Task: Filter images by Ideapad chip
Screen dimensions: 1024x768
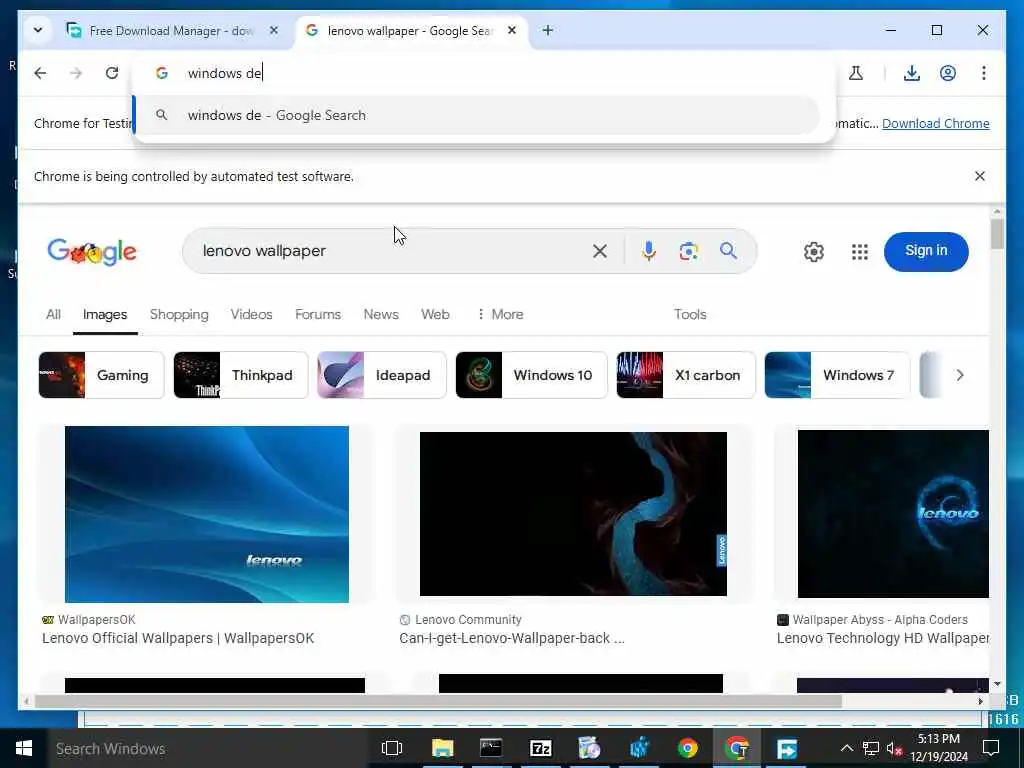Action: [x=381, y=375]
